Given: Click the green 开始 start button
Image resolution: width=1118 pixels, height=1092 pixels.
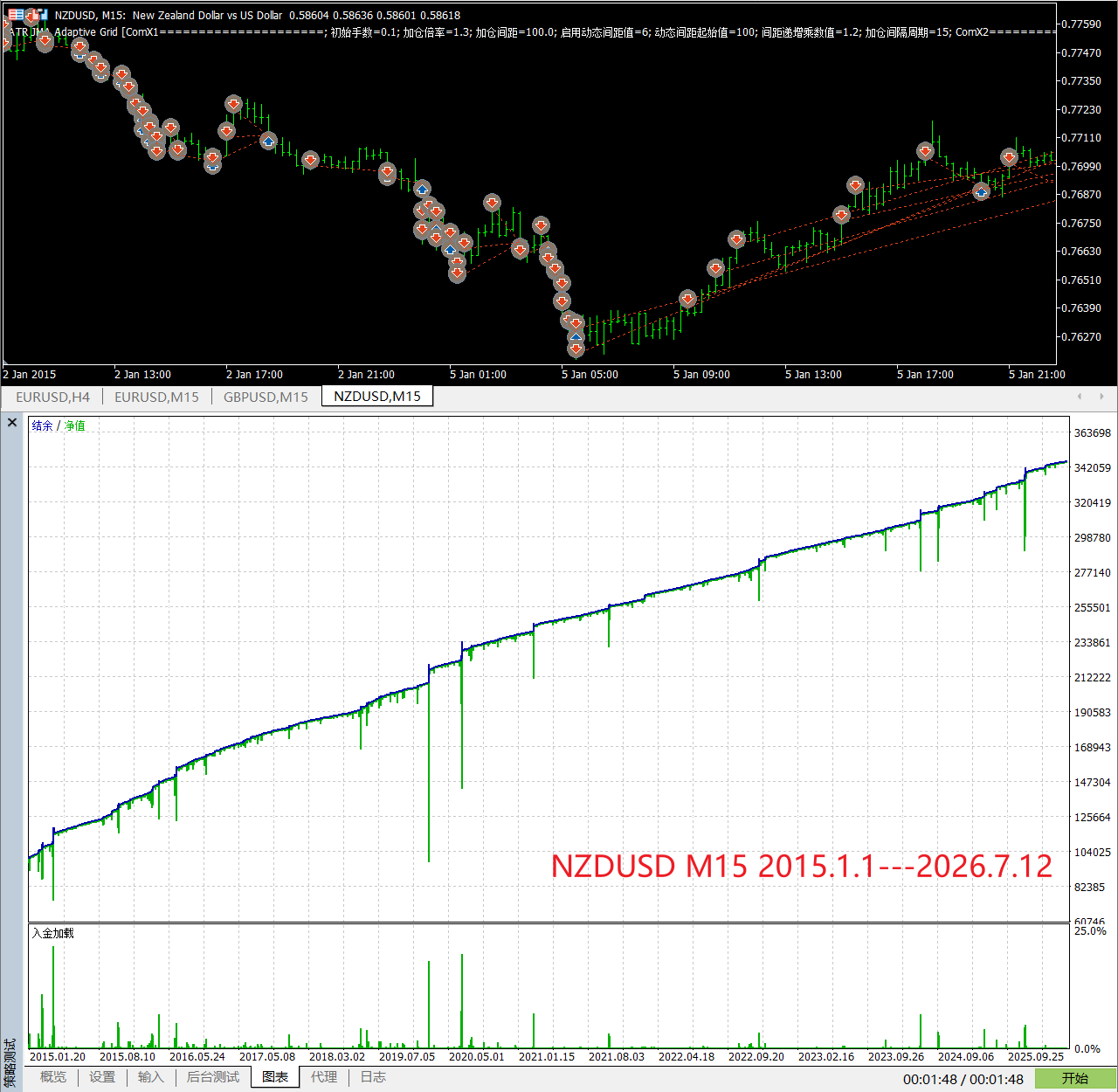Looking at the screenshot, I should (x=1075, y=1079).
